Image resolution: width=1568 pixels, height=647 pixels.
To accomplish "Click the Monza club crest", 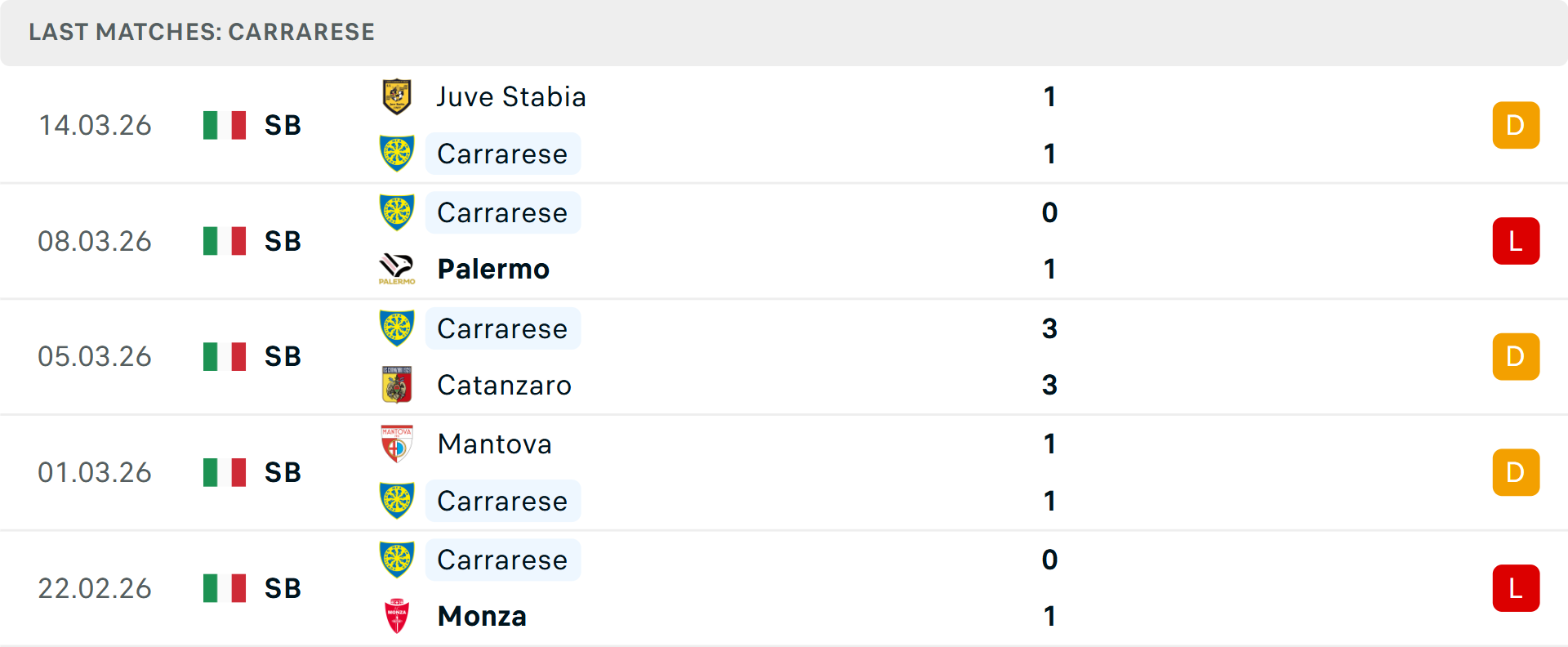I will tap(397, 616).
